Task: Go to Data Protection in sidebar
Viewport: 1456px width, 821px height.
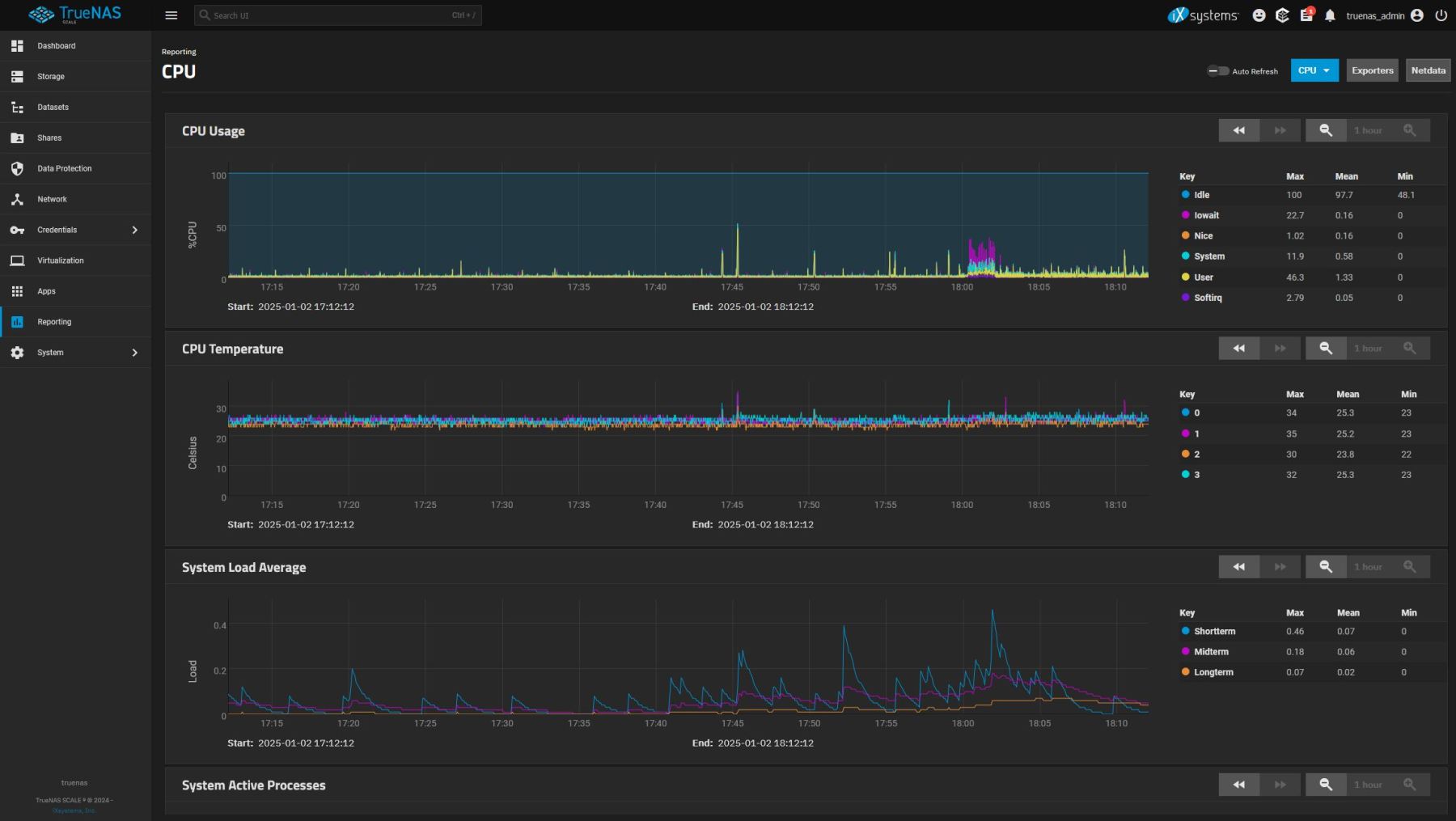Action: (x=64, y=168)
